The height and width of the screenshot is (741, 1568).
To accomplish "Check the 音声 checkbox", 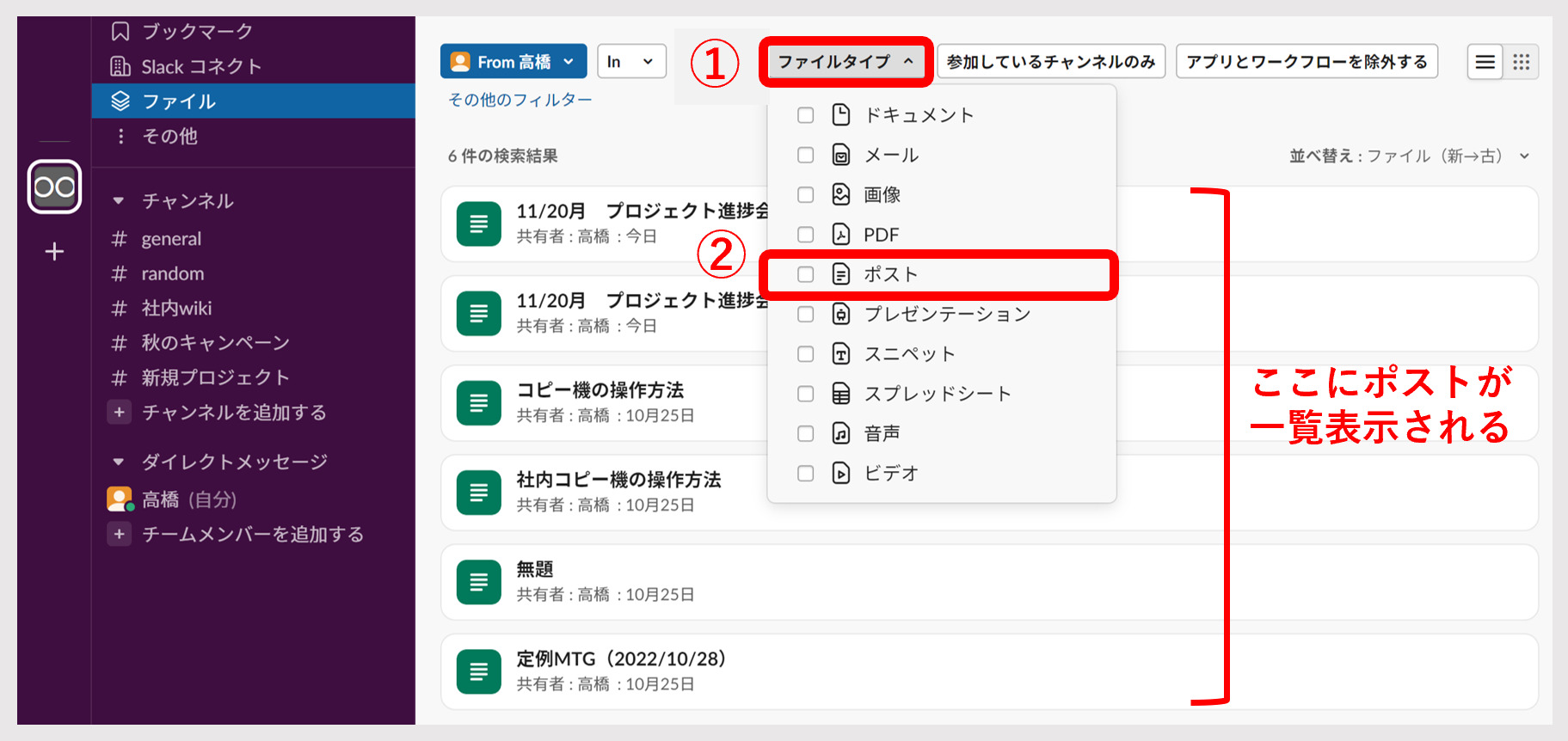I will pyautogui.click(x=805, y=433).
